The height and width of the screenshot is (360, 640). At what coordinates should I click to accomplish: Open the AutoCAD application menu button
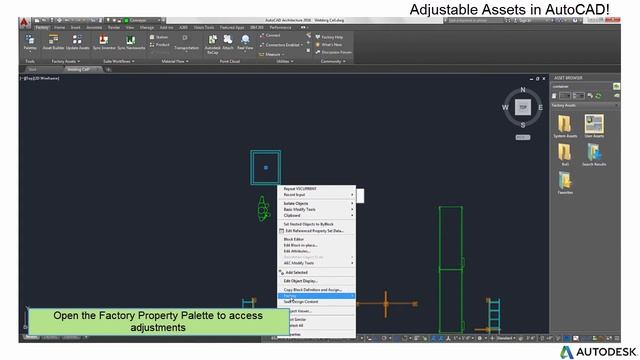[x=24, y=22]
